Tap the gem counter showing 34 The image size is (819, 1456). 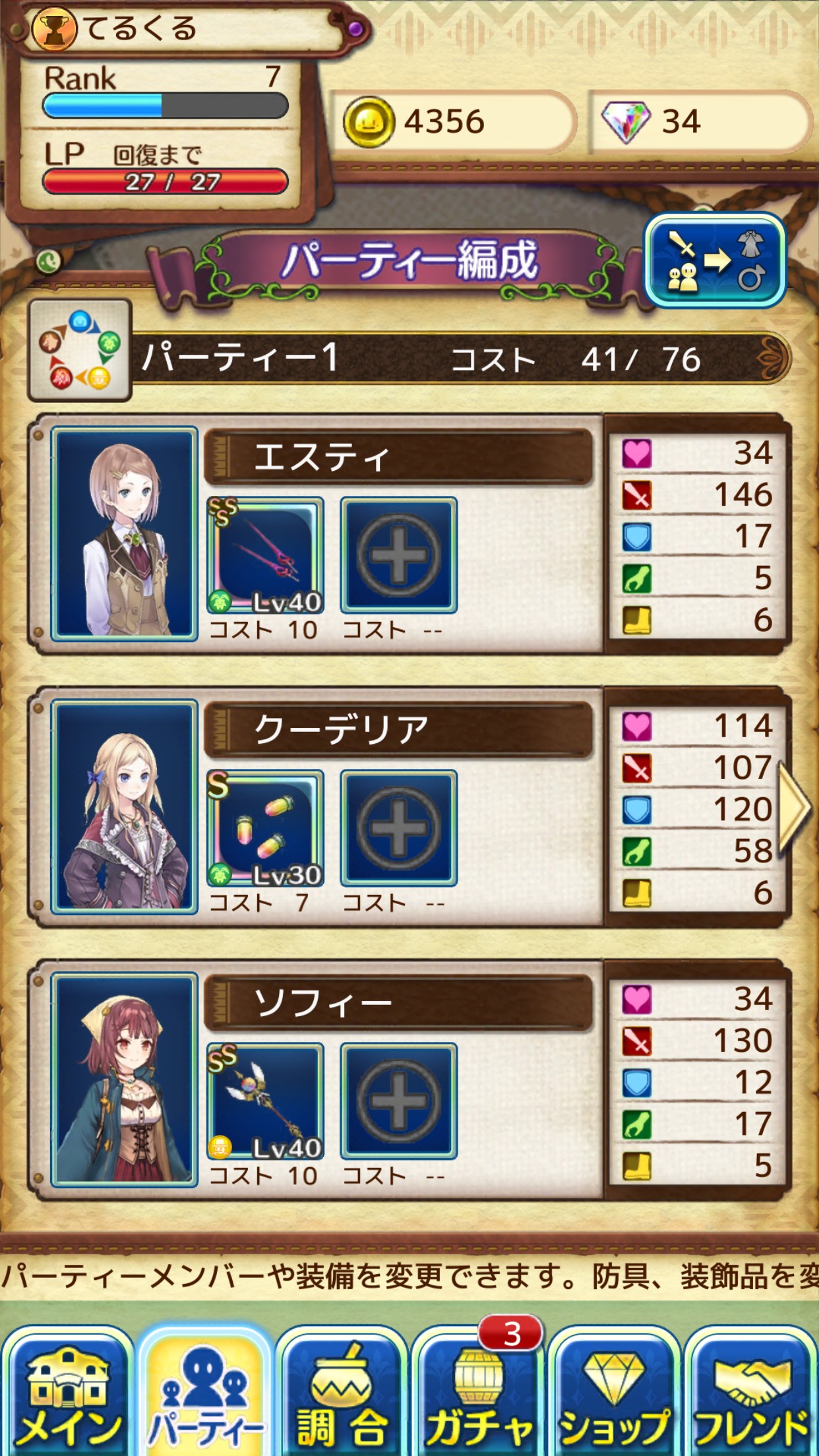[x=700, y=122]
